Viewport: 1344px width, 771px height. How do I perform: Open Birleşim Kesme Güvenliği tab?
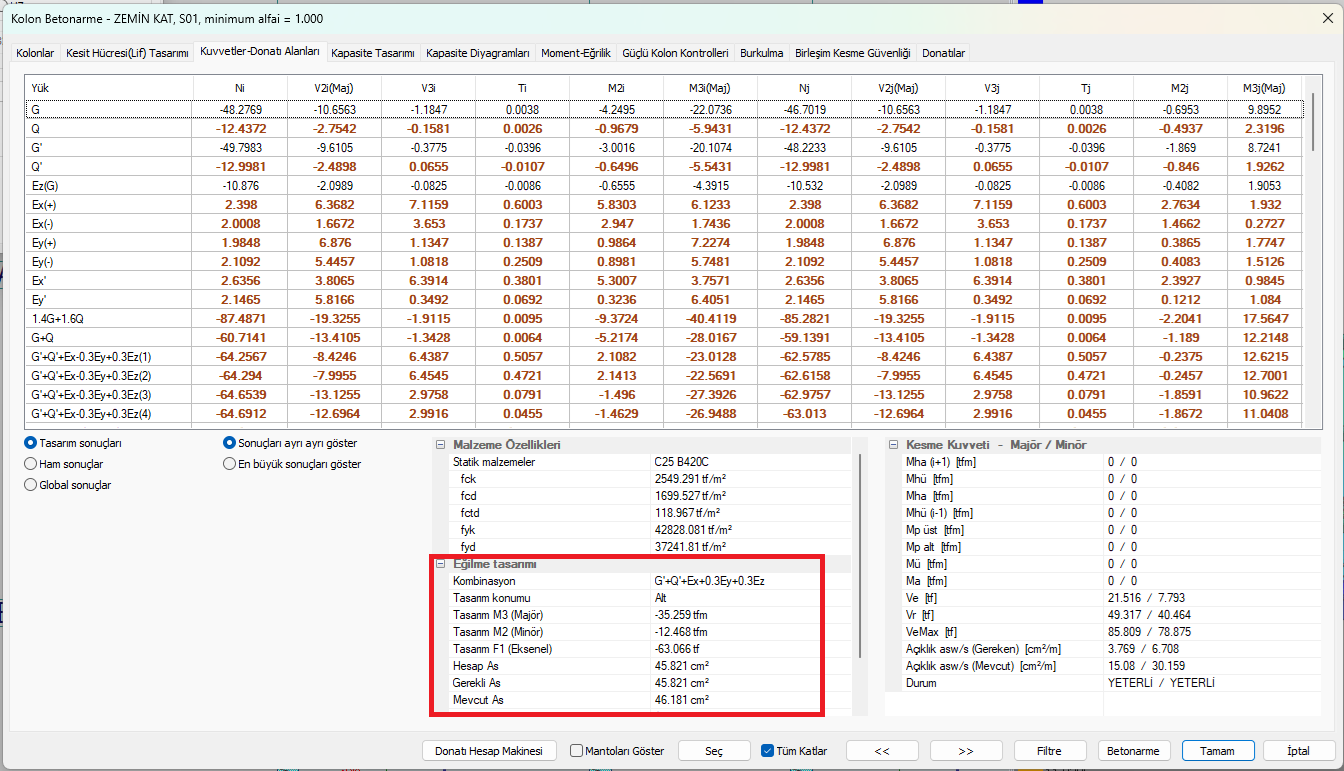point(853,53)
